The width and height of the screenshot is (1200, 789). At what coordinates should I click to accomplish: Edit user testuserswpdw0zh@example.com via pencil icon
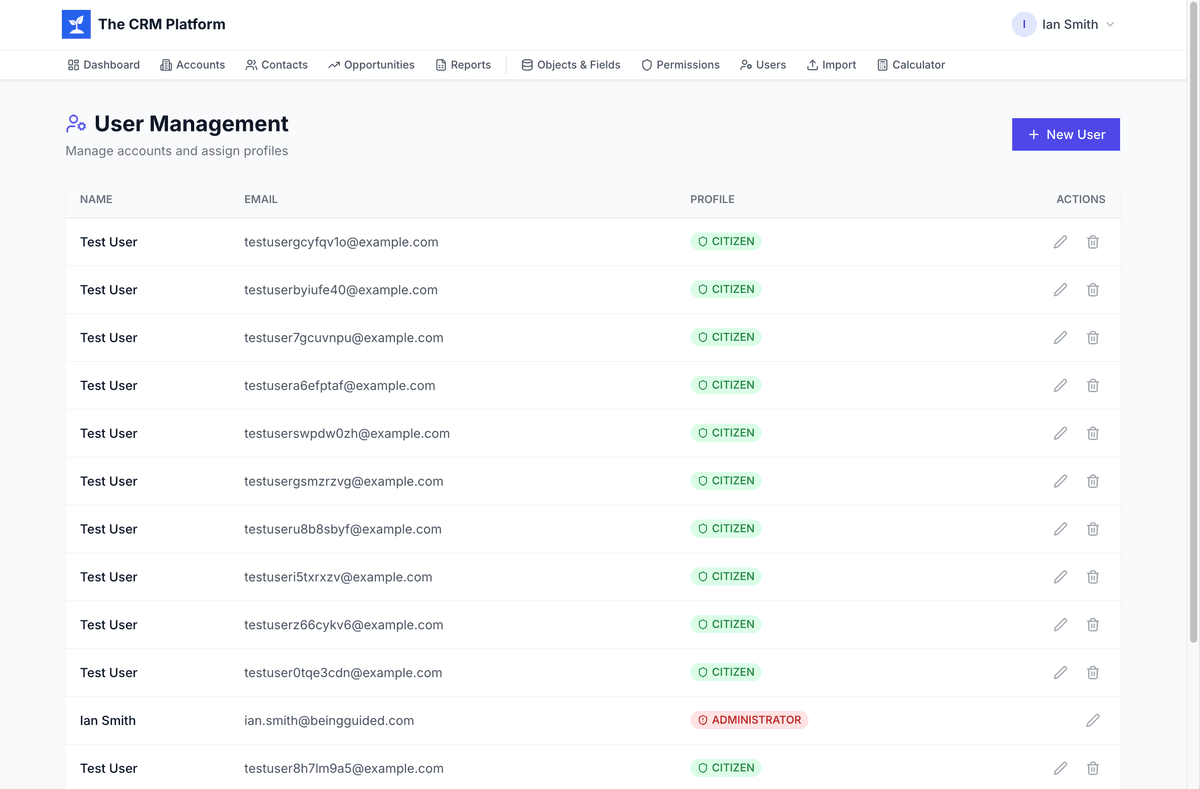1060,433
